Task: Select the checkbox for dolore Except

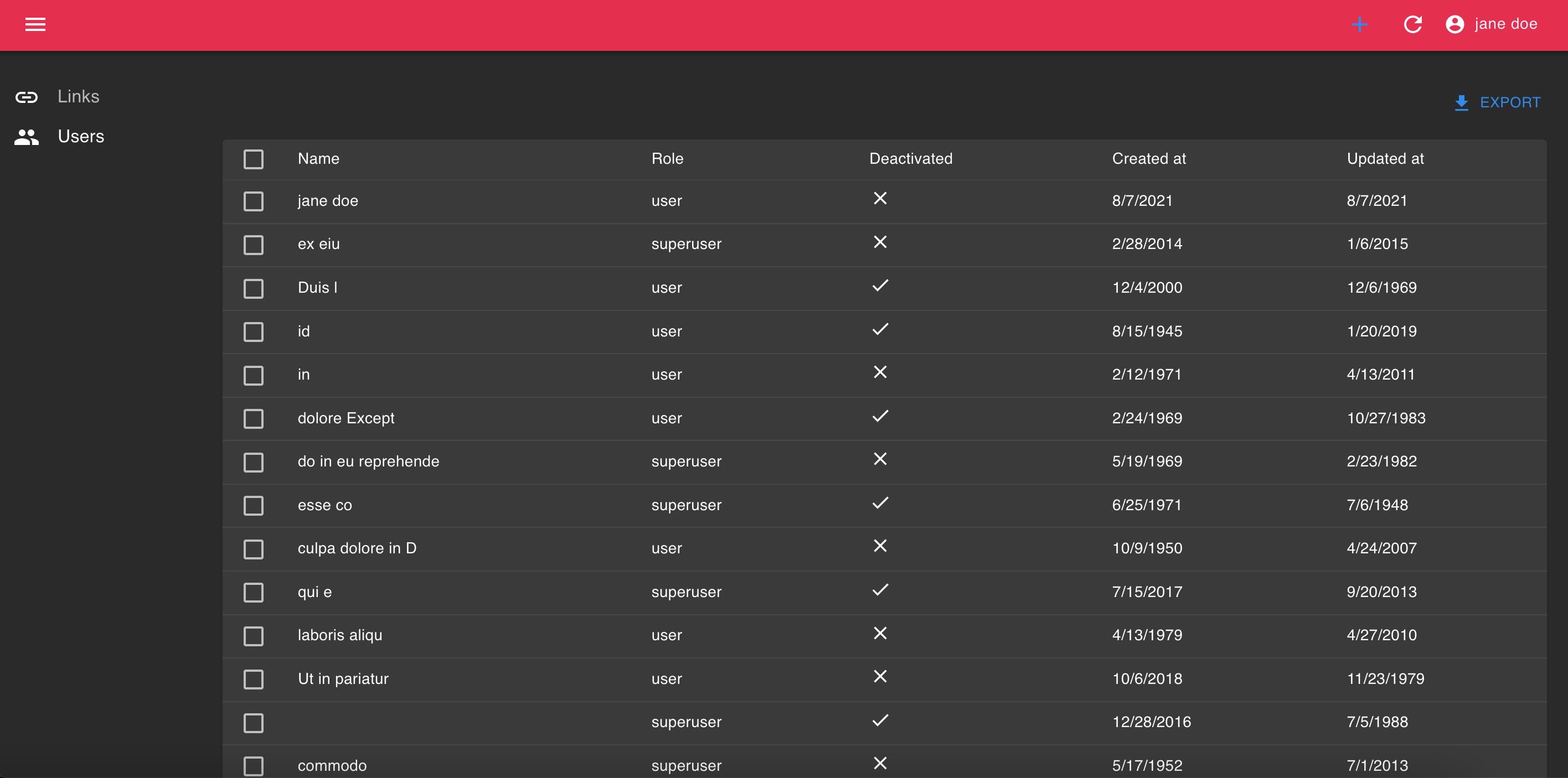Action: [253, 418]
